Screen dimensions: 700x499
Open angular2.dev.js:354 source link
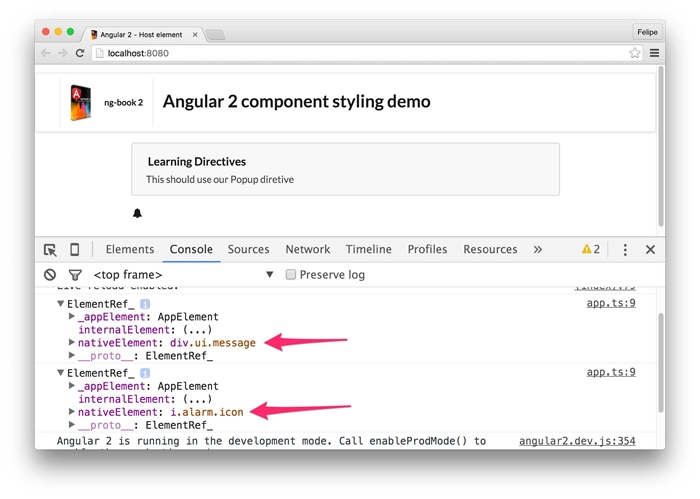[x=577, y=441]
